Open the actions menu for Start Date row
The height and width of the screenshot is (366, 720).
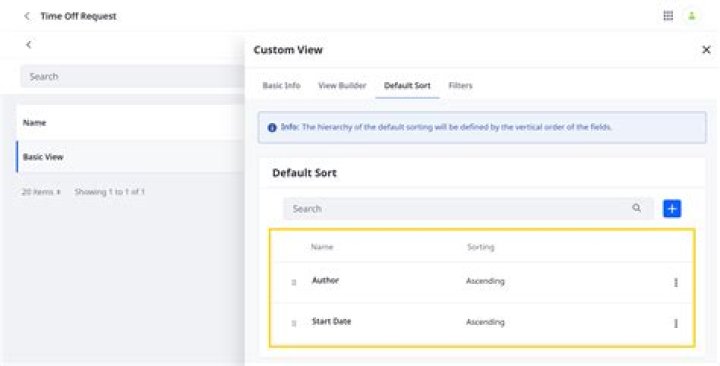point(675,323)
